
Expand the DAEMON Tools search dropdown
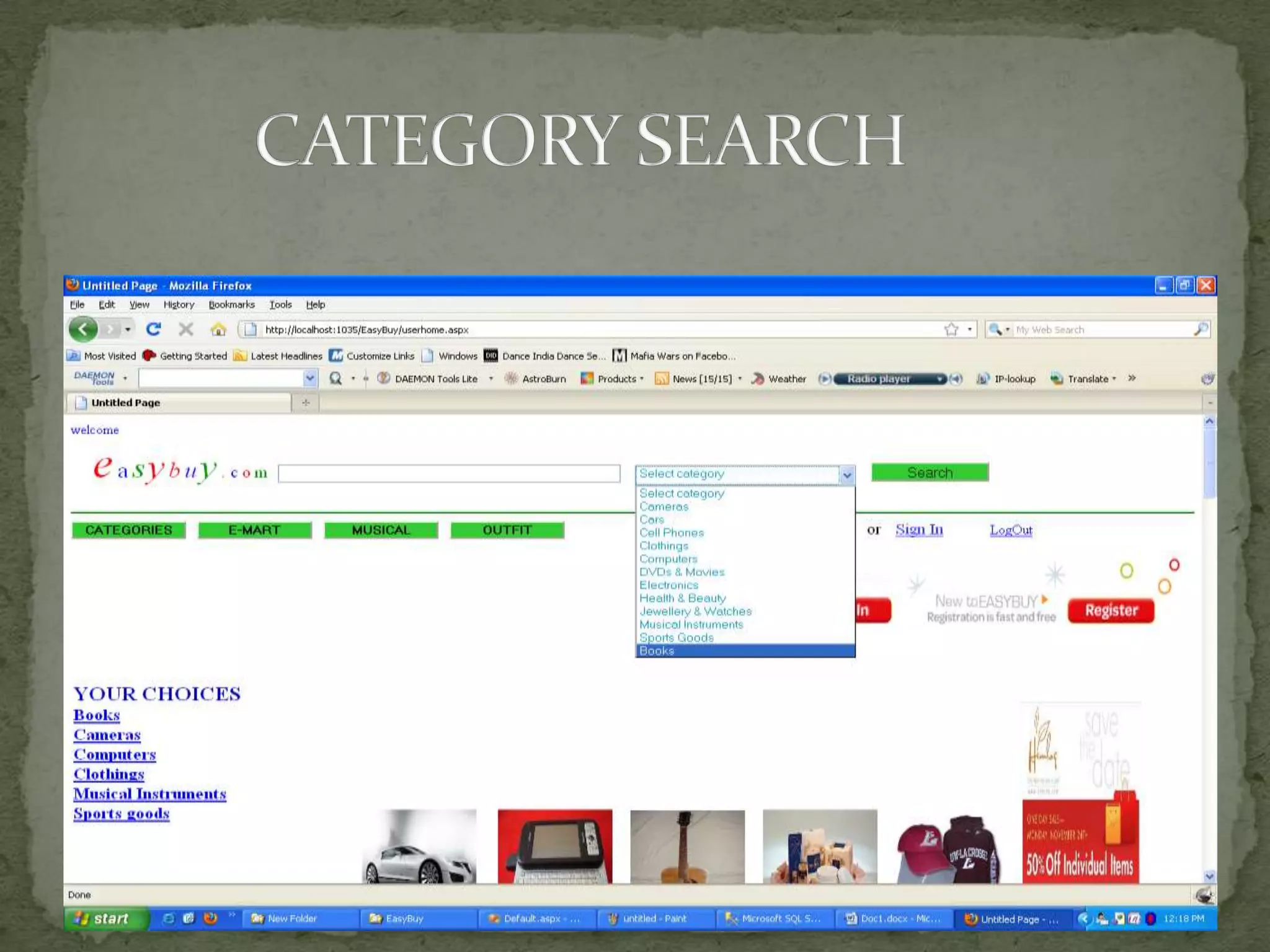tap(309, 378)
